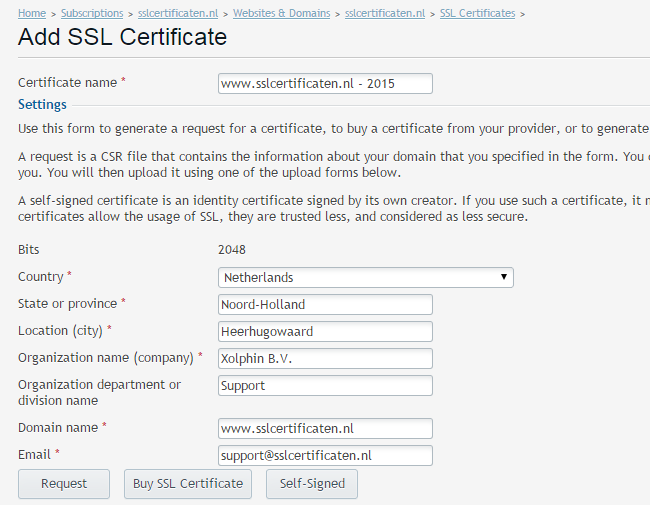650x505 pixels.
Task: Click the Settings section heading
Action: (42, 104)
